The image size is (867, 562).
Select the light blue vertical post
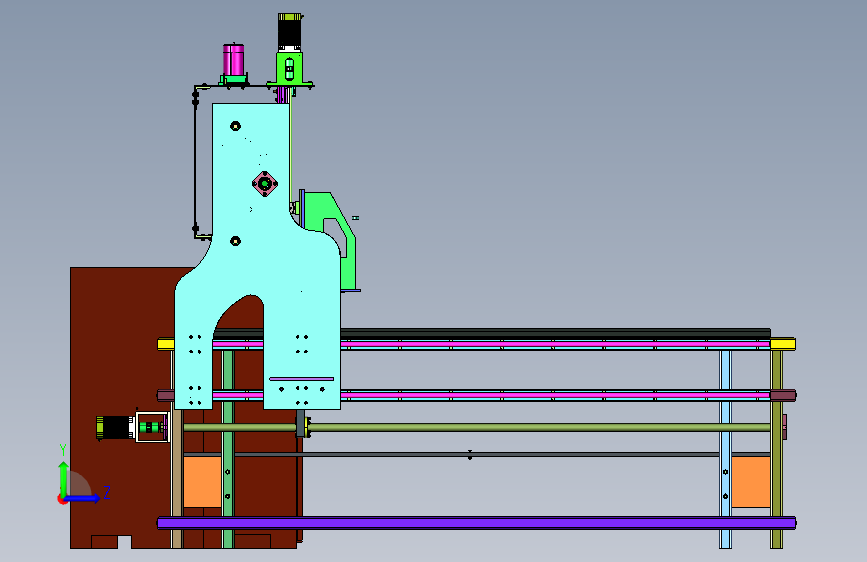point(725,448)
